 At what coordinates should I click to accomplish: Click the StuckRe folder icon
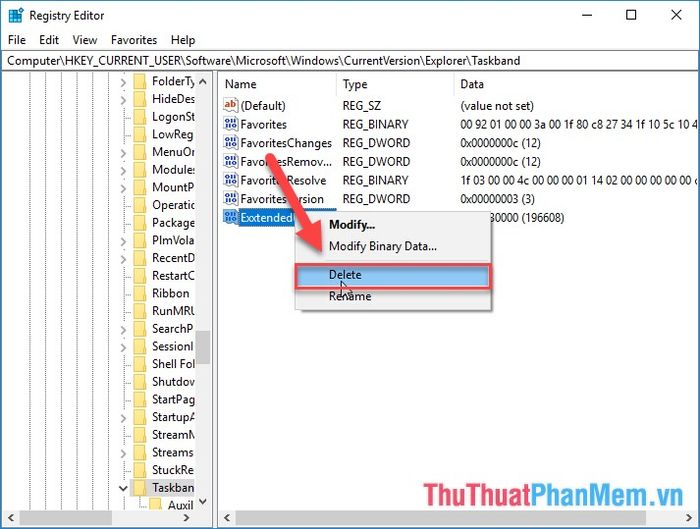click(140, 470)
